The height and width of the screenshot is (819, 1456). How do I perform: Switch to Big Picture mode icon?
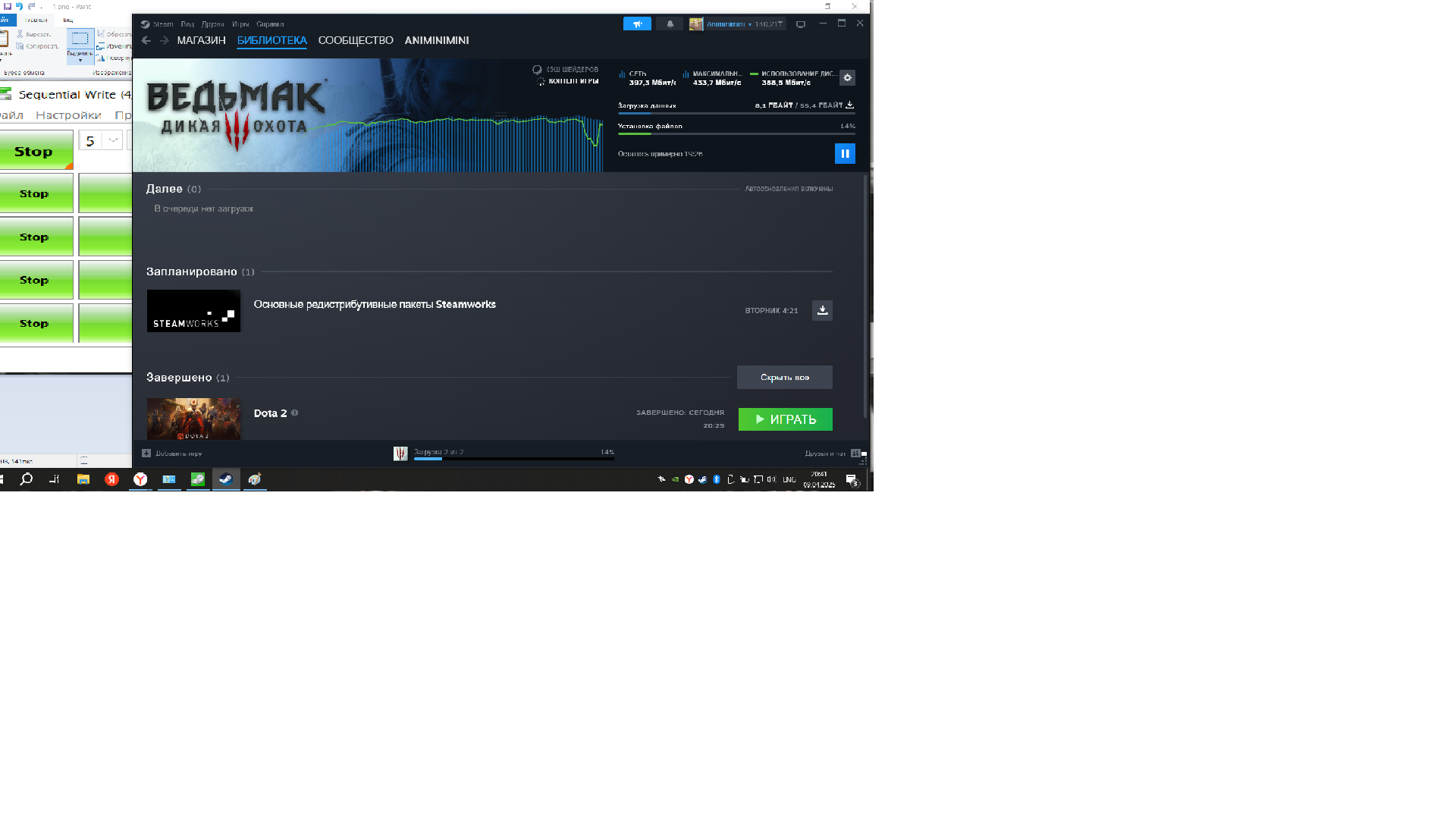(801, 24)
